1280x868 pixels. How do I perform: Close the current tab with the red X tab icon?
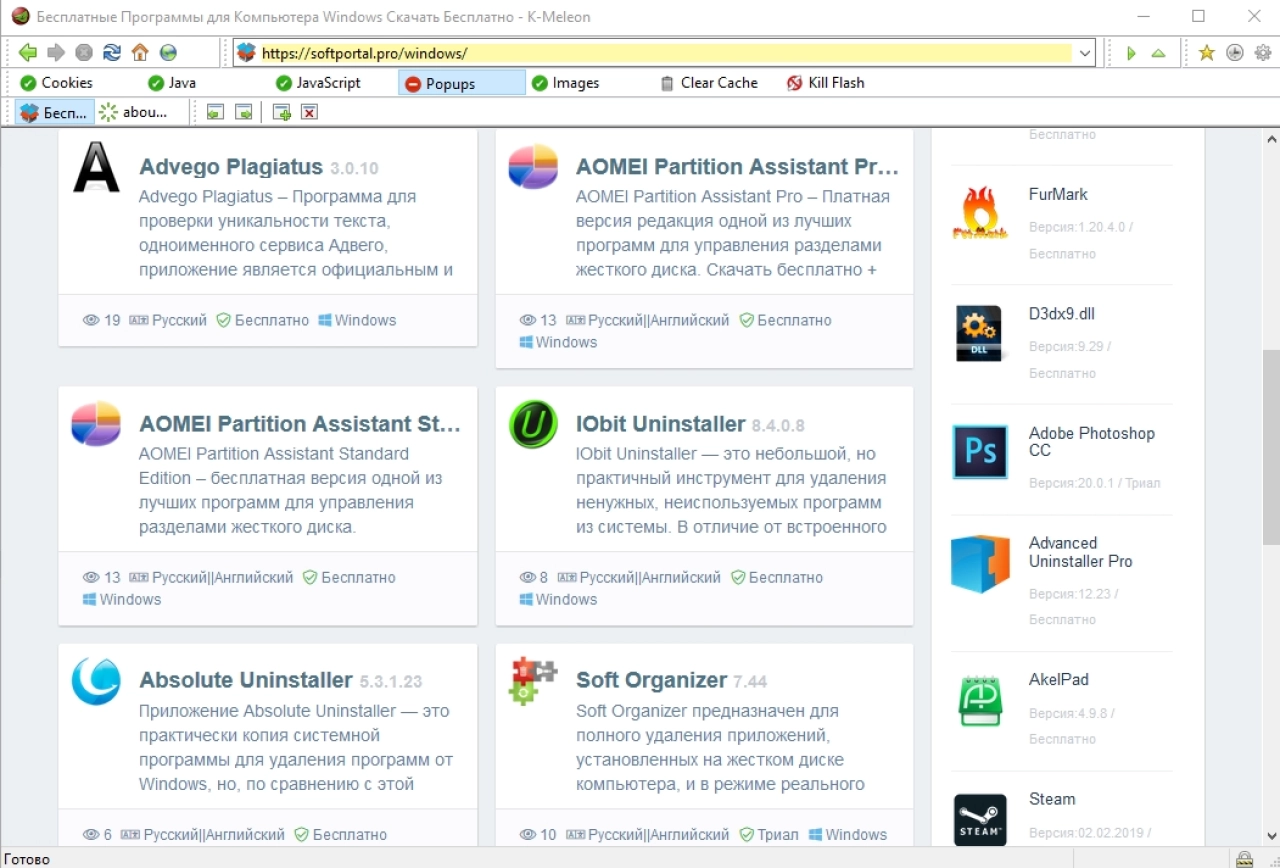pos(310,112)
